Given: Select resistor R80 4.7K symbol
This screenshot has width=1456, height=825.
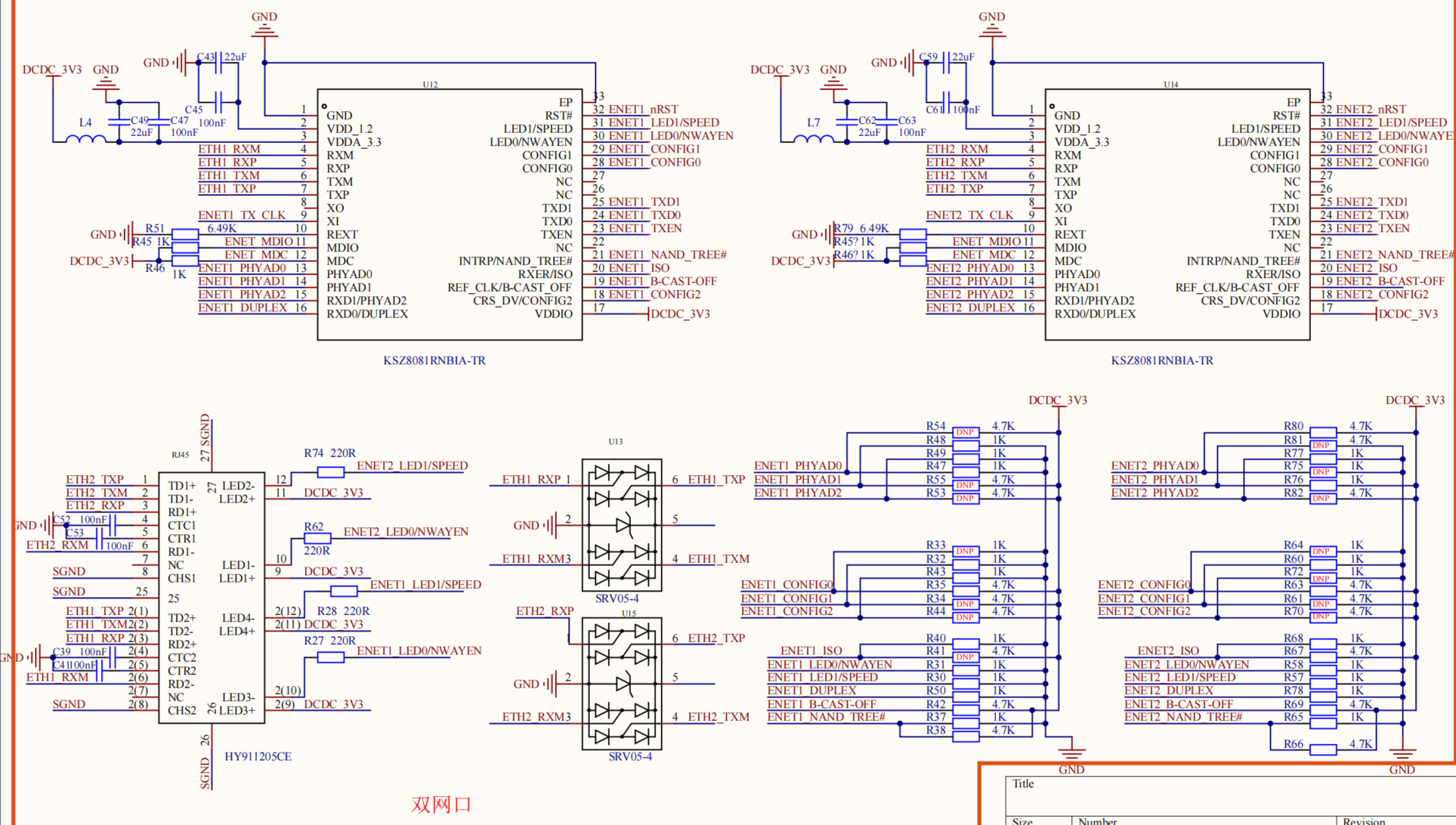Looking at the screenshot, I should (1322, 432).
